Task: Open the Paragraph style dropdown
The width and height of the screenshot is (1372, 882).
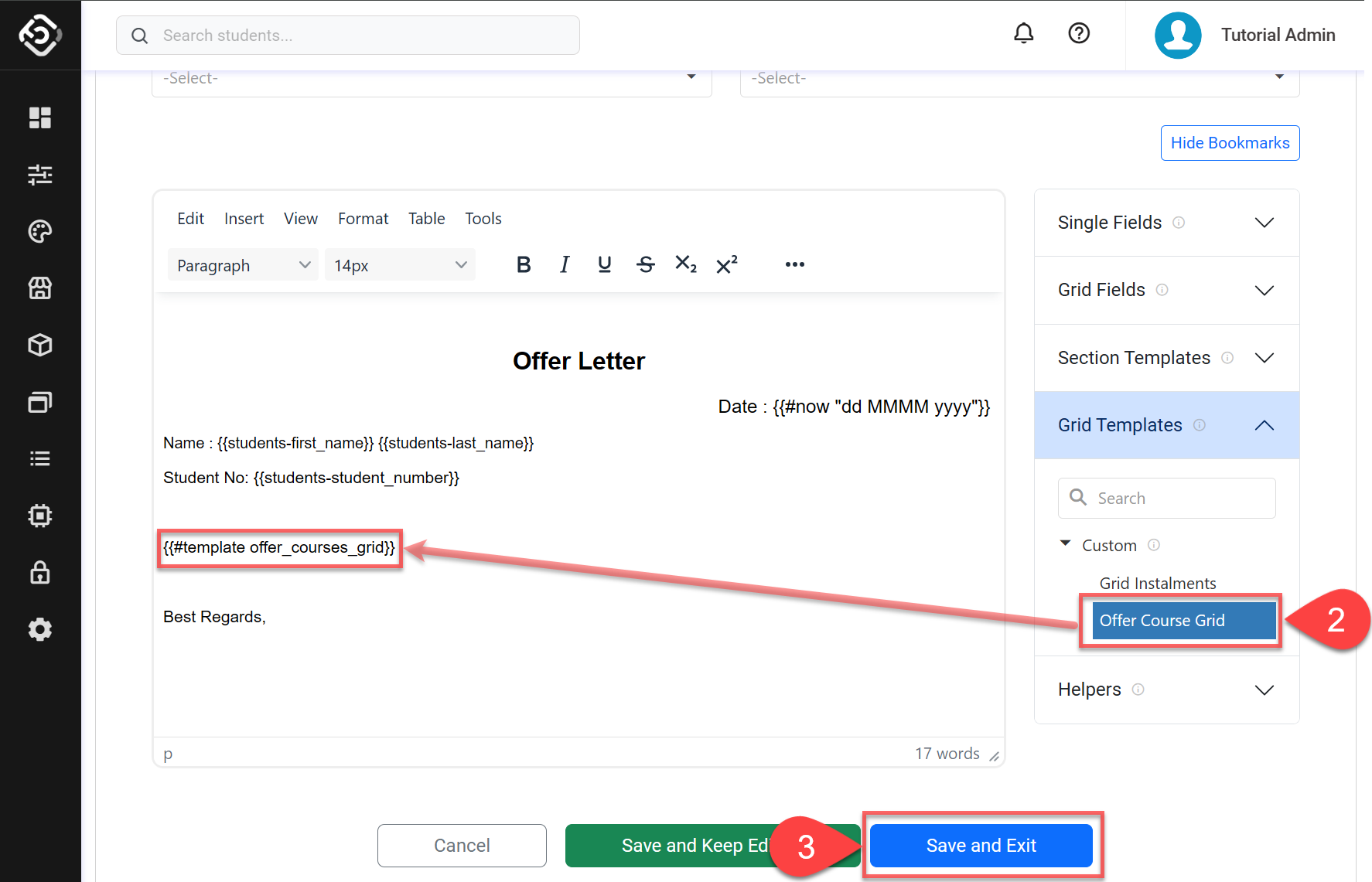Action: coord(243,265)
